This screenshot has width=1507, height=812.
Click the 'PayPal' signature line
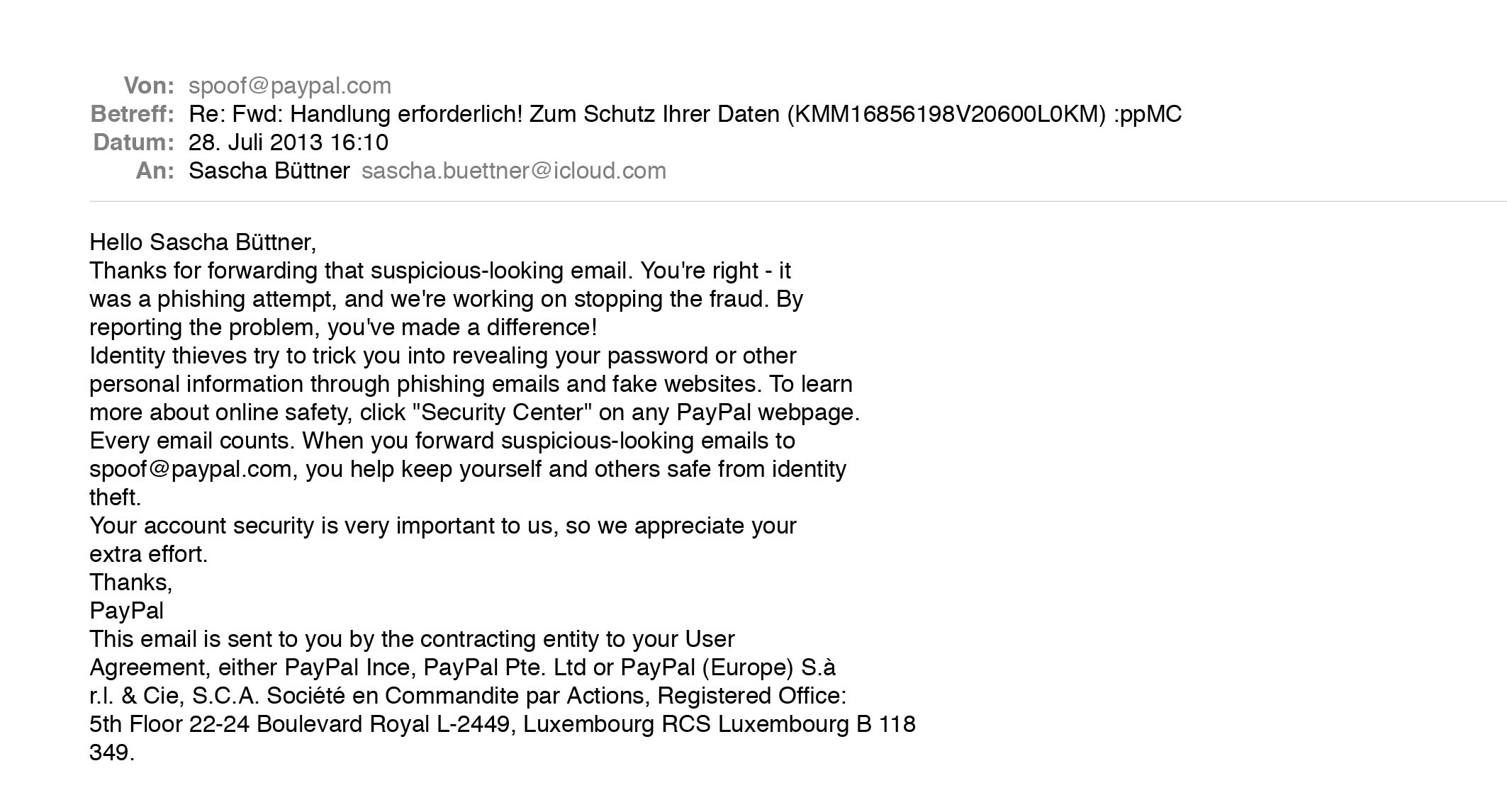point(126,611)
